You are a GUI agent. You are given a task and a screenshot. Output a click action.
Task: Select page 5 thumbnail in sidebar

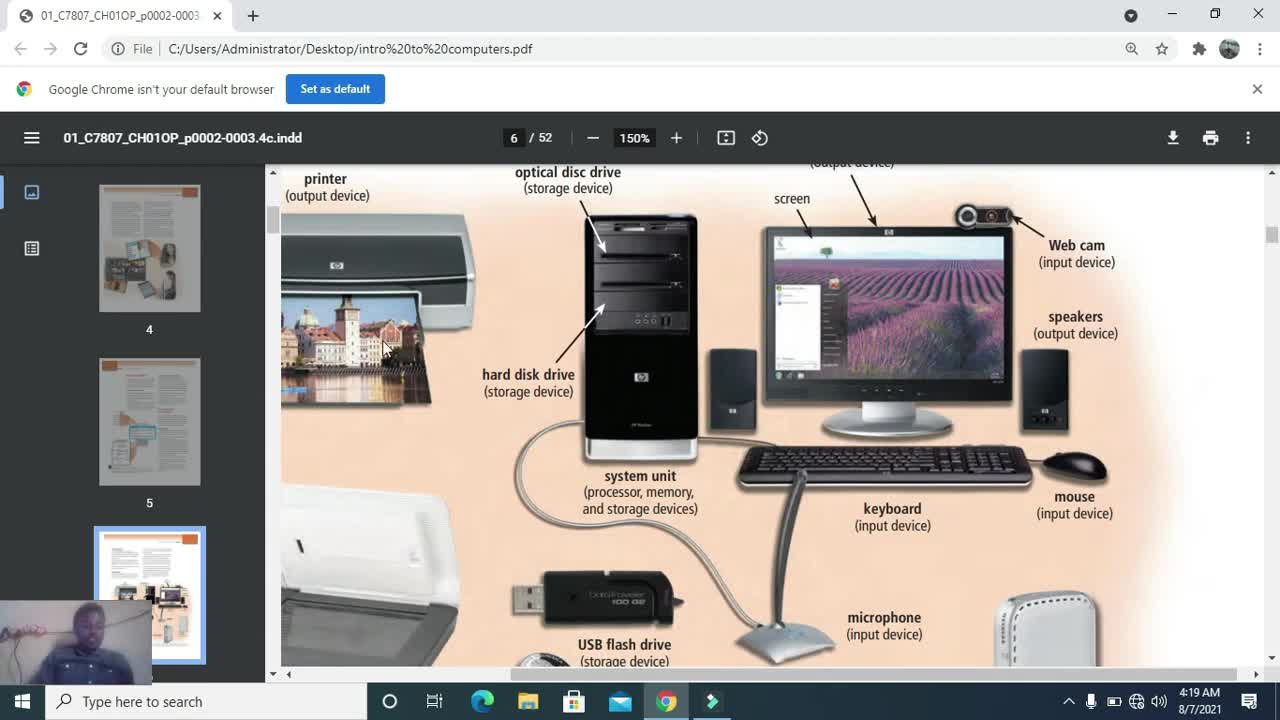(x=150, y=422)
